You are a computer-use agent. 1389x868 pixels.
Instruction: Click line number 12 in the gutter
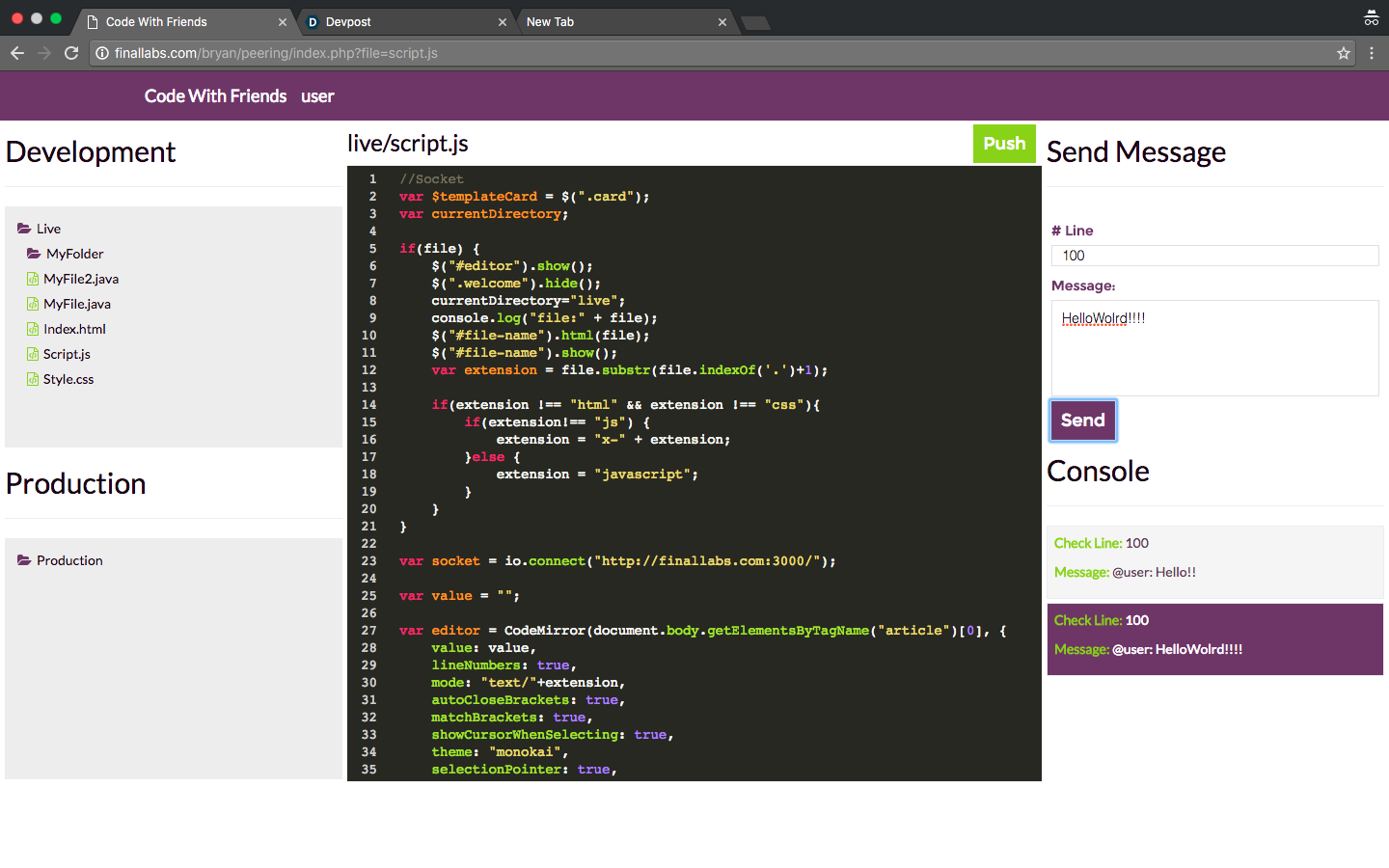pyautogui.click(x=369, y=370)
